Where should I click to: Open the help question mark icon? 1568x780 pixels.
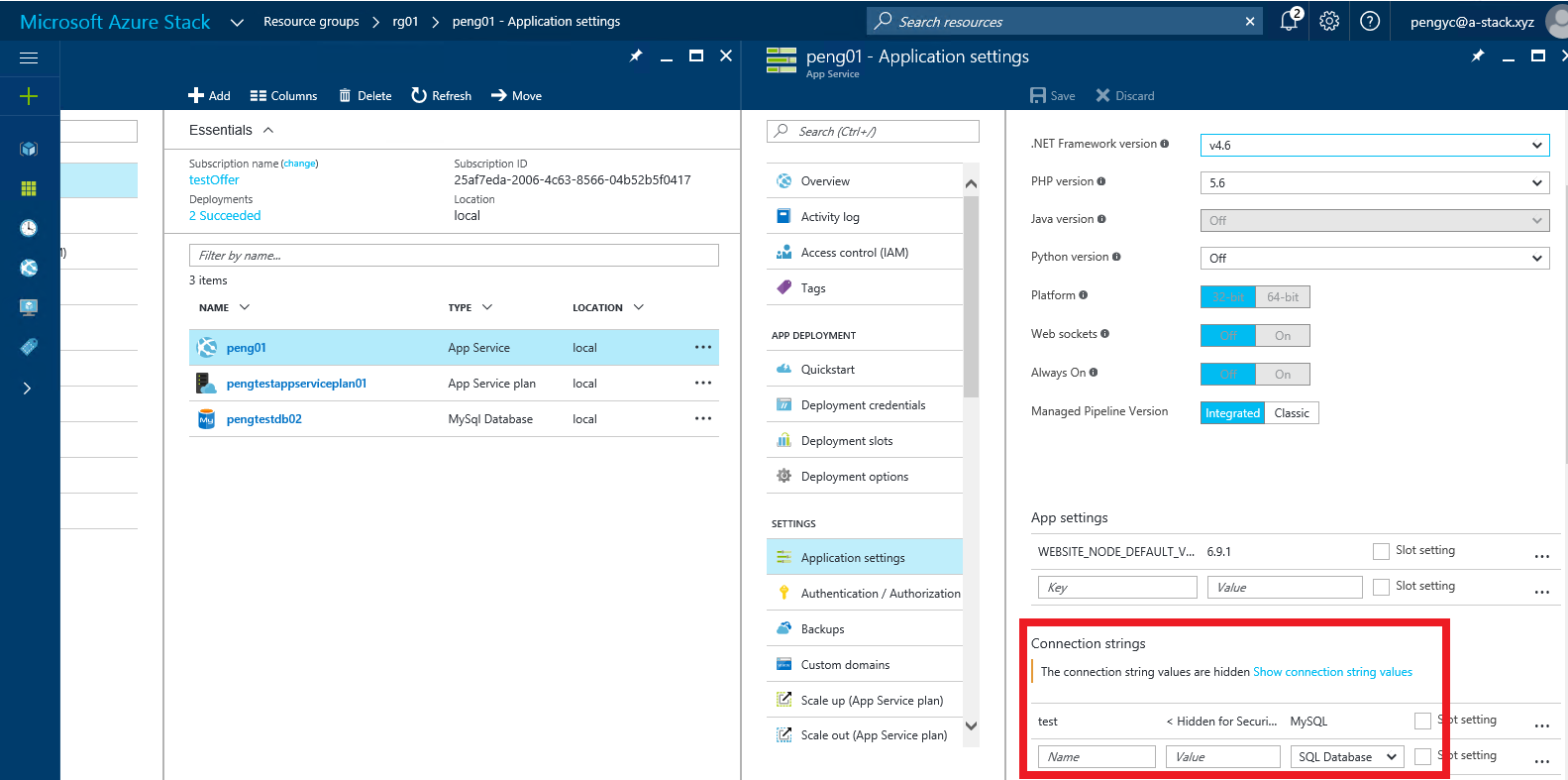click(1370, 21)
